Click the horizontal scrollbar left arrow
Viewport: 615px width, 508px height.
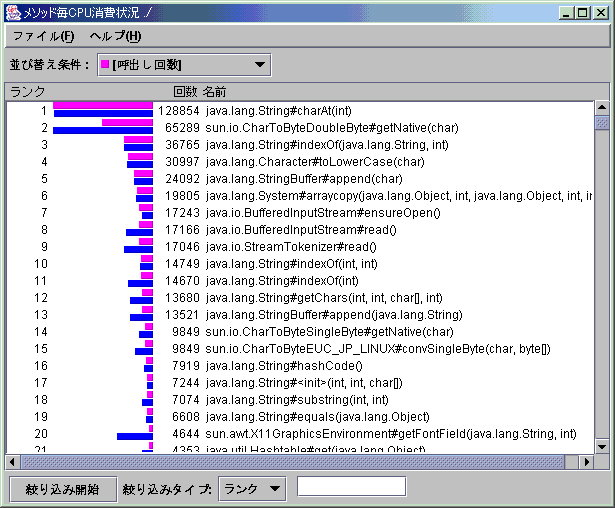point(12,462)
